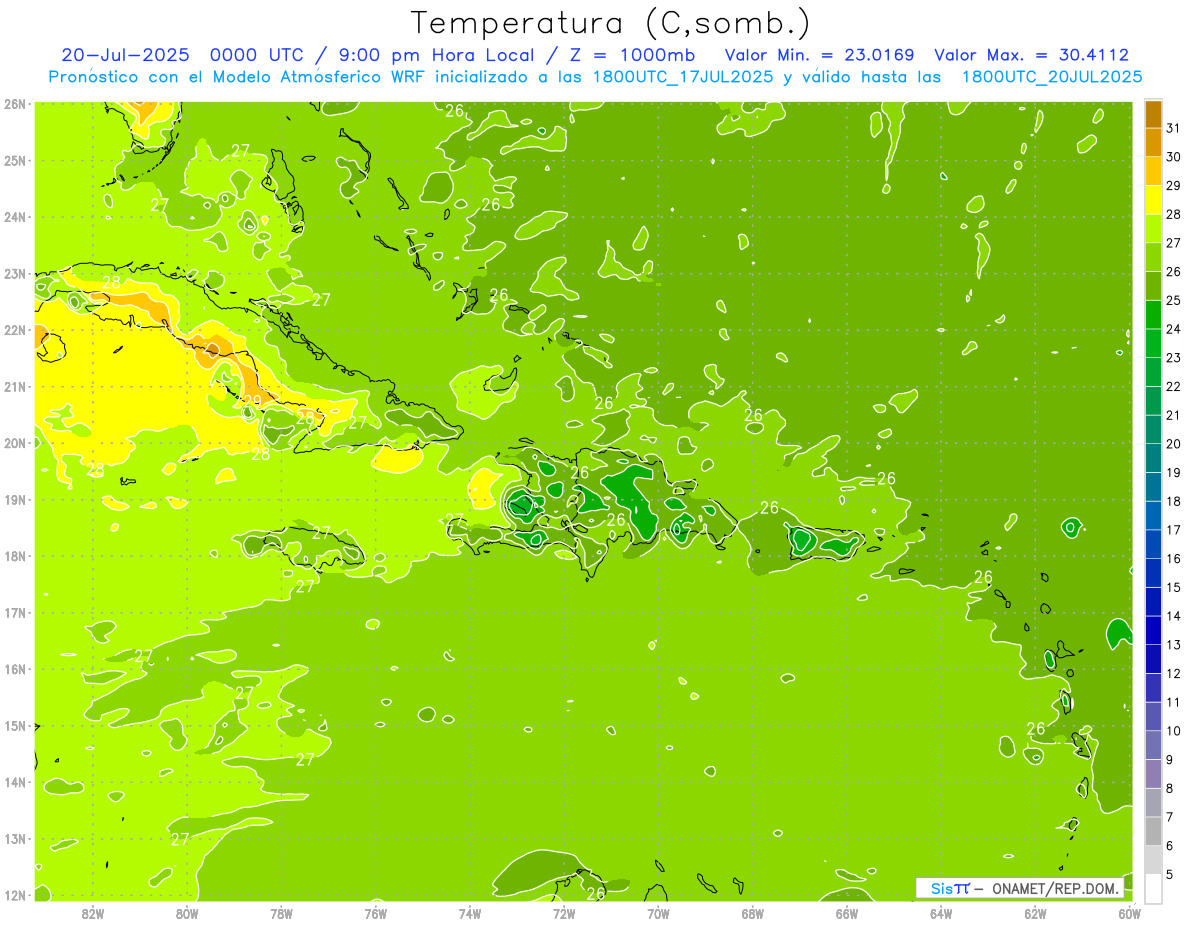
Task: Click the SisTT ONAMET/REP.DOM. logo box
Action: click(1020, 888)
